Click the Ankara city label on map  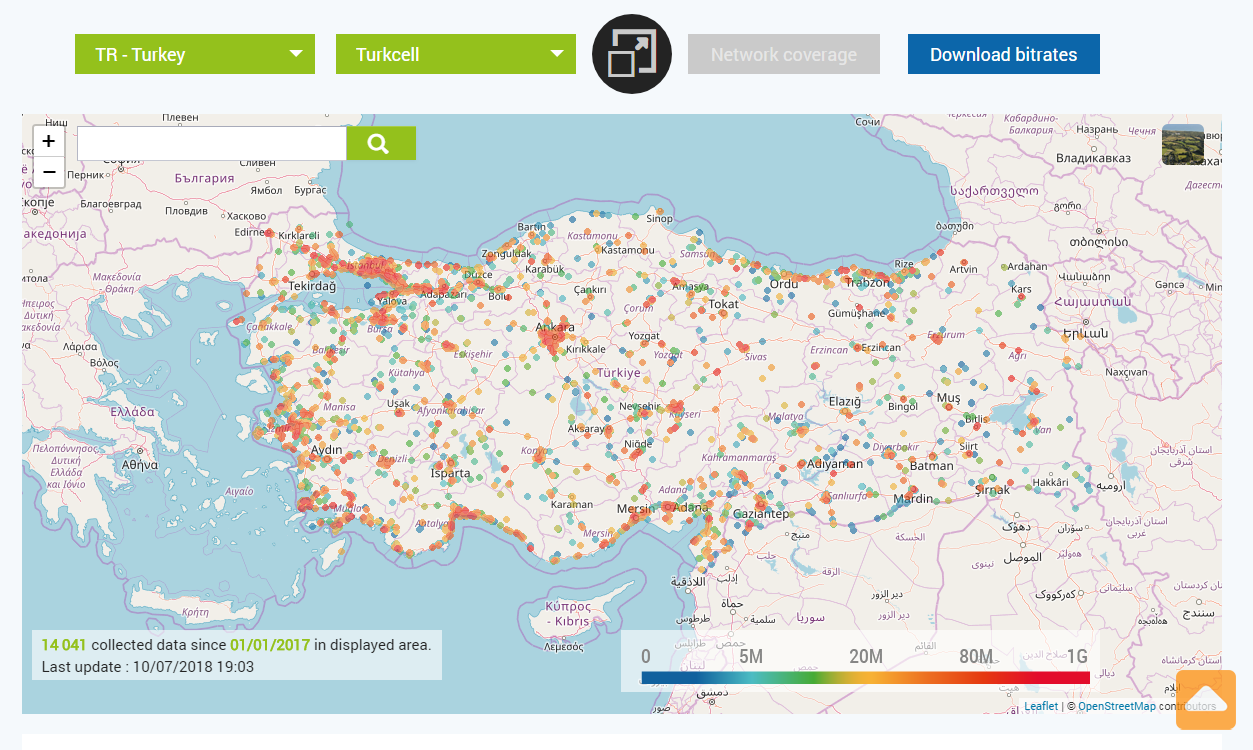point(555,327)
